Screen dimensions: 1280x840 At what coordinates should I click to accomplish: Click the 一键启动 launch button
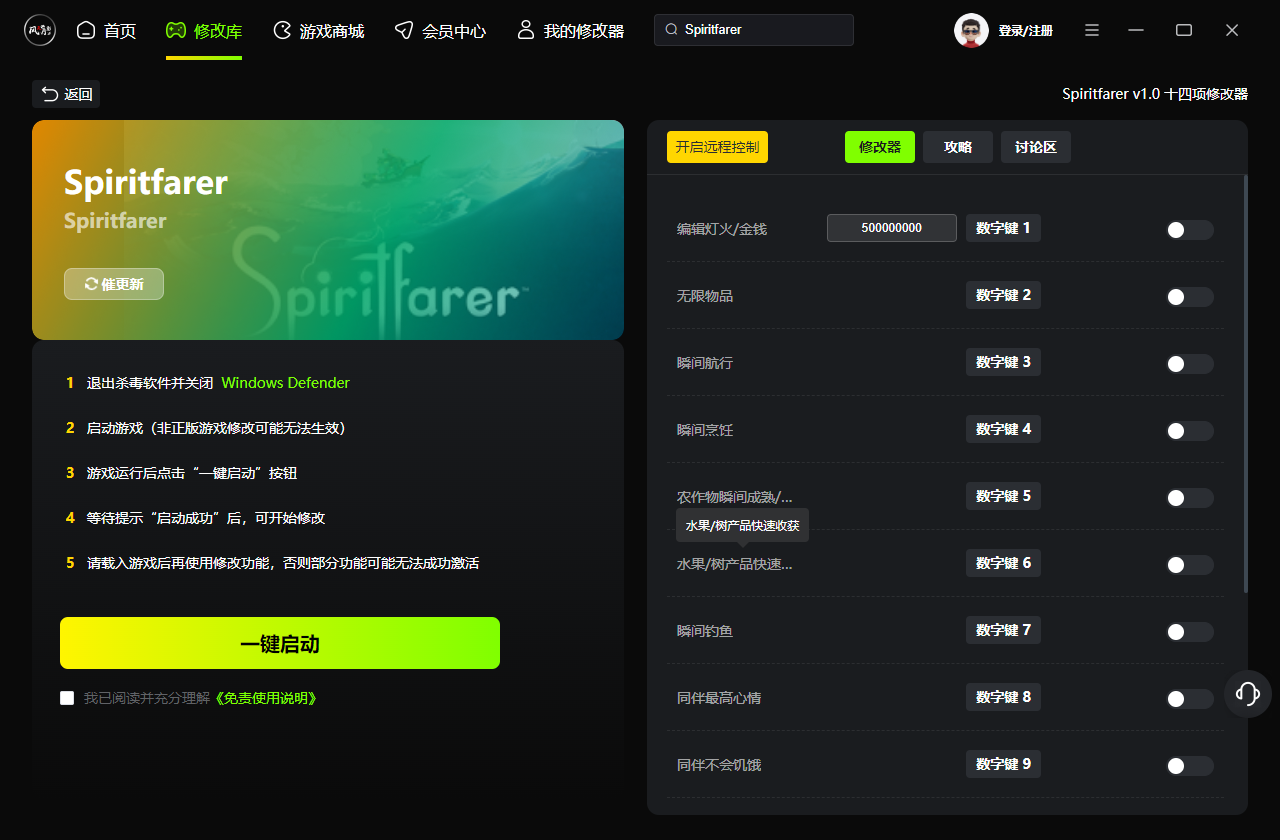[x=280, y=643]
